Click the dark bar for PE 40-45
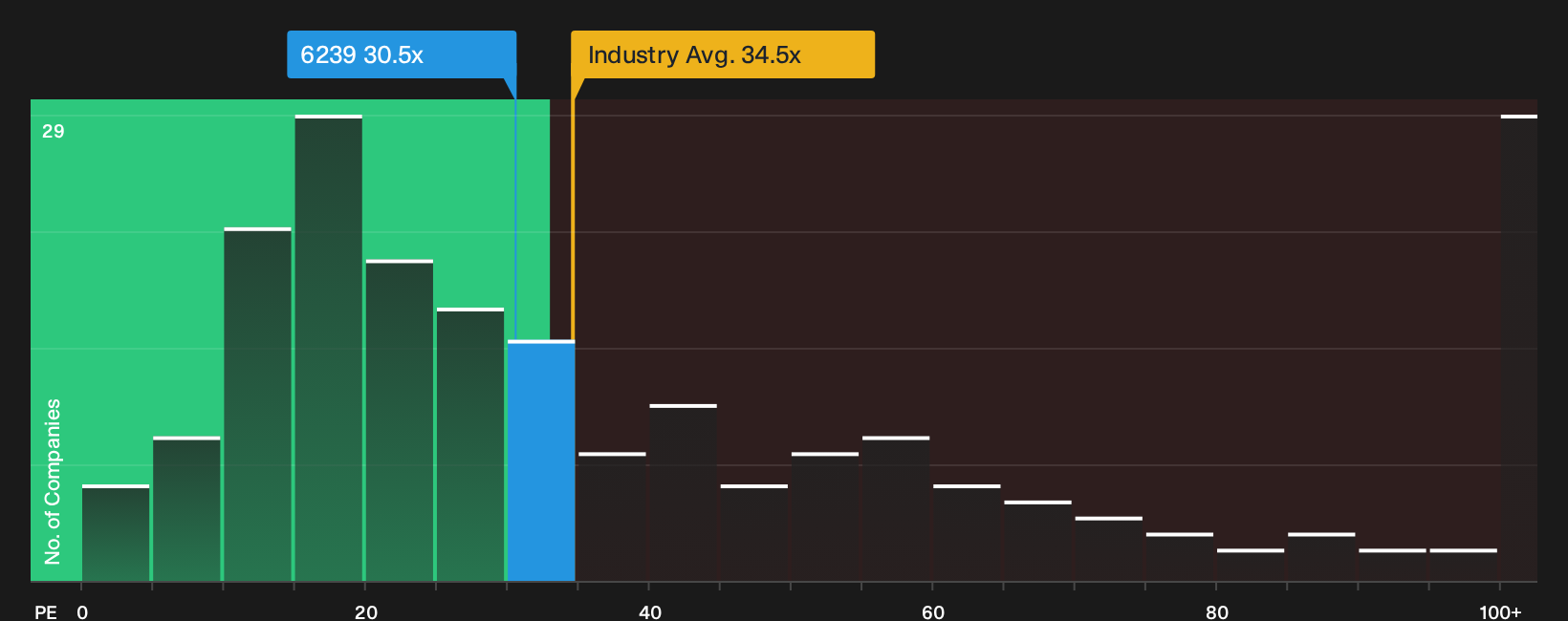Screen dimensions: 1568x621 tap(684, 493)
